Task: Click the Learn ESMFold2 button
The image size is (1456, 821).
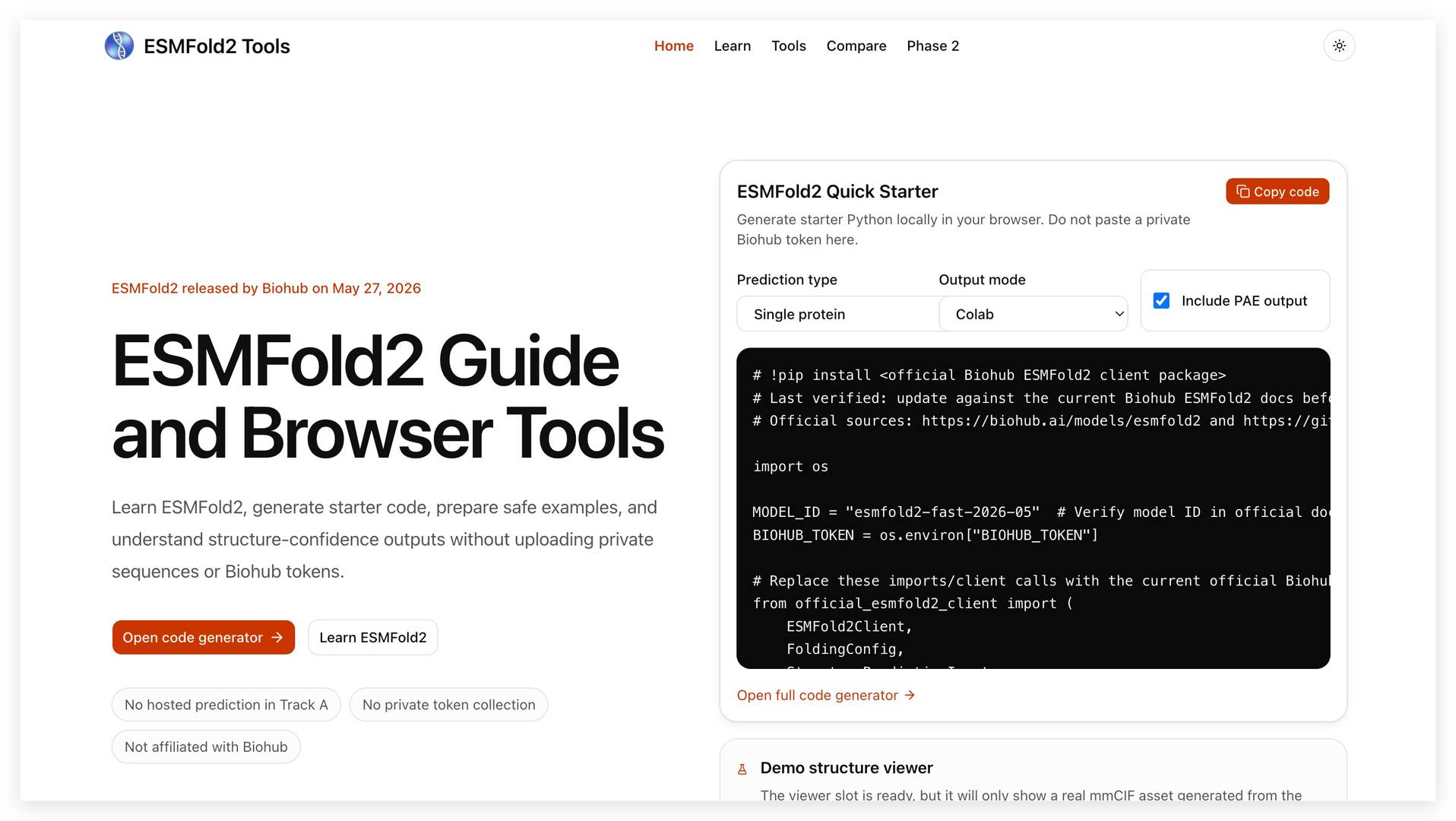Action: (372, 637)
